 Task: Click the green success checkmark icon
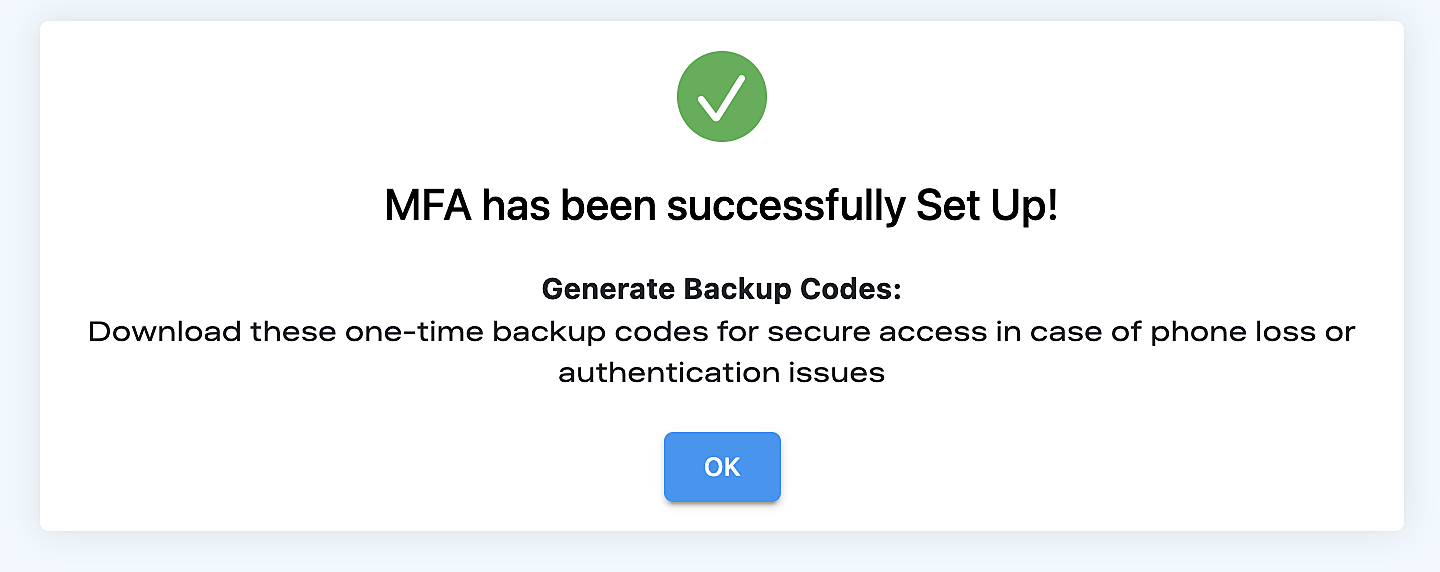[722, 96]
